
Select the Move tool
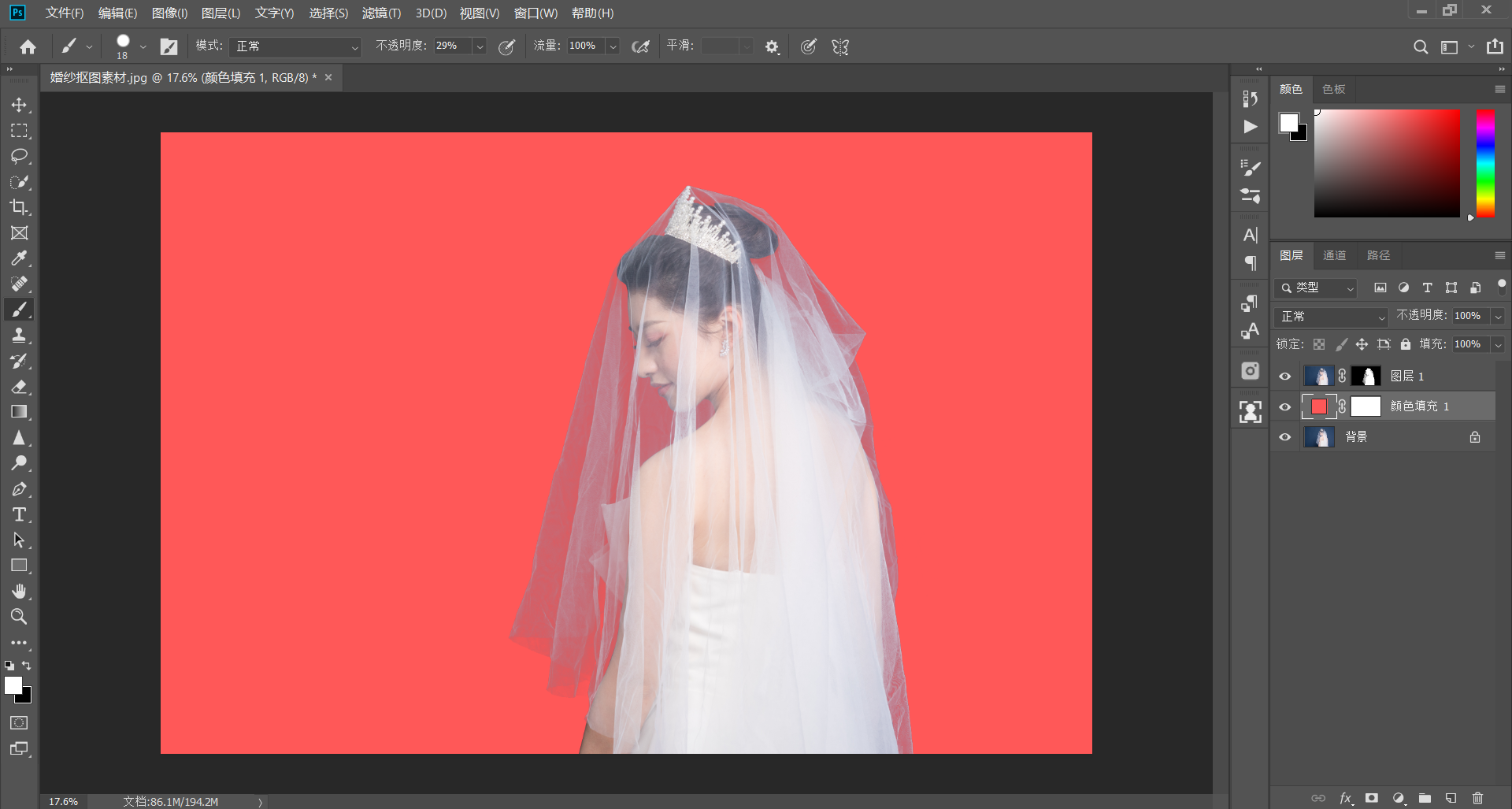pos(19,105)
